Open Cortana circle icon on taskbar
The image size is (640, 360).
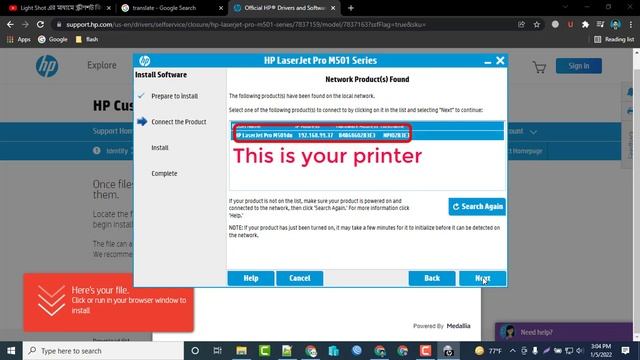[195, 351]
